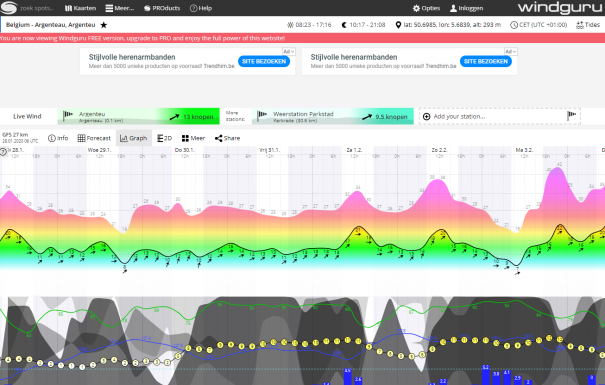
Task: Show the Info panel
Action: coord(58,138)
